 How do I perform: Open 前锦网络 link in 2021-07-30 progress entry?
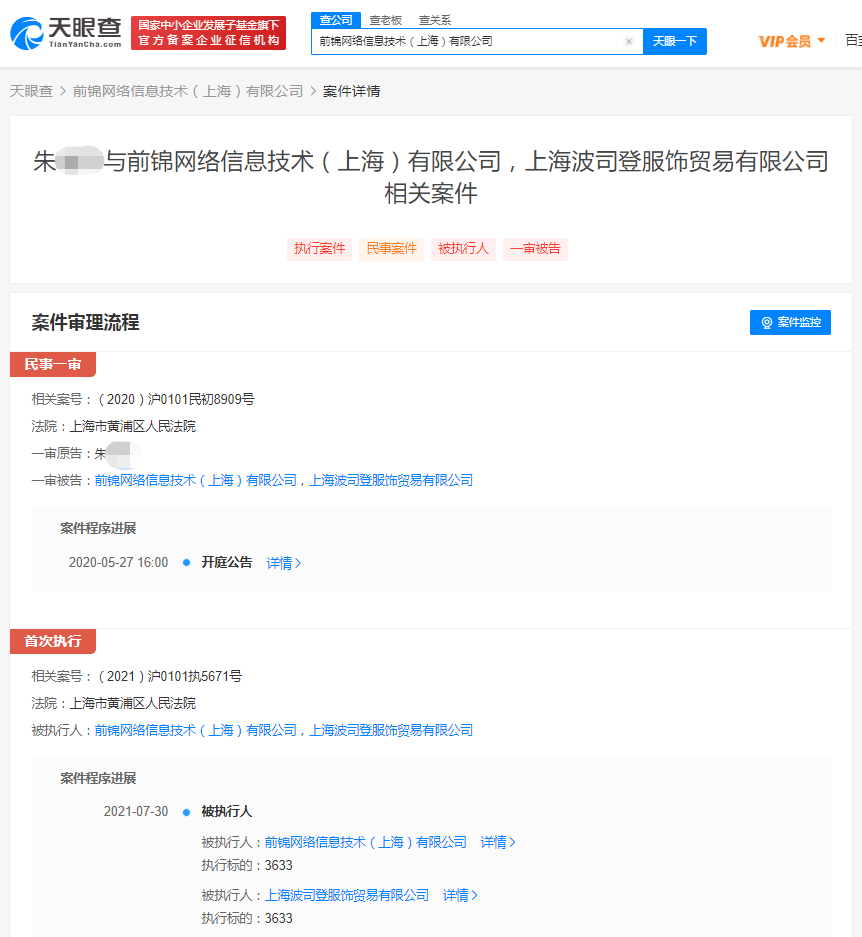365,842
